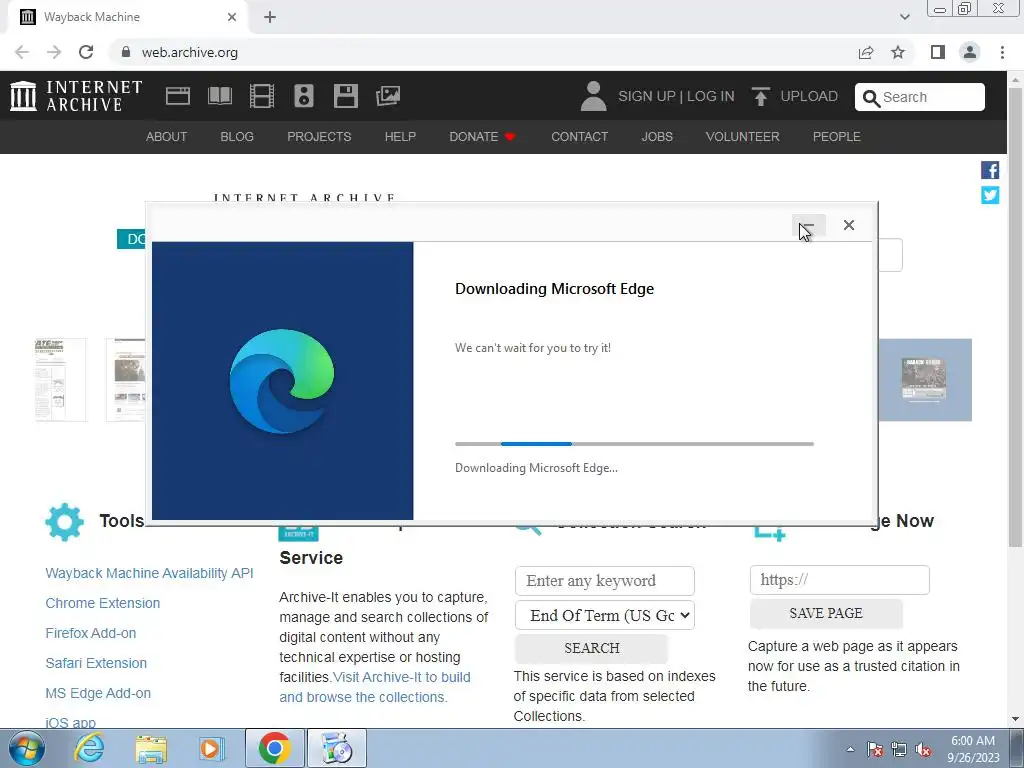
Task: Open the HELP menu item
Action: click(400, 136)
